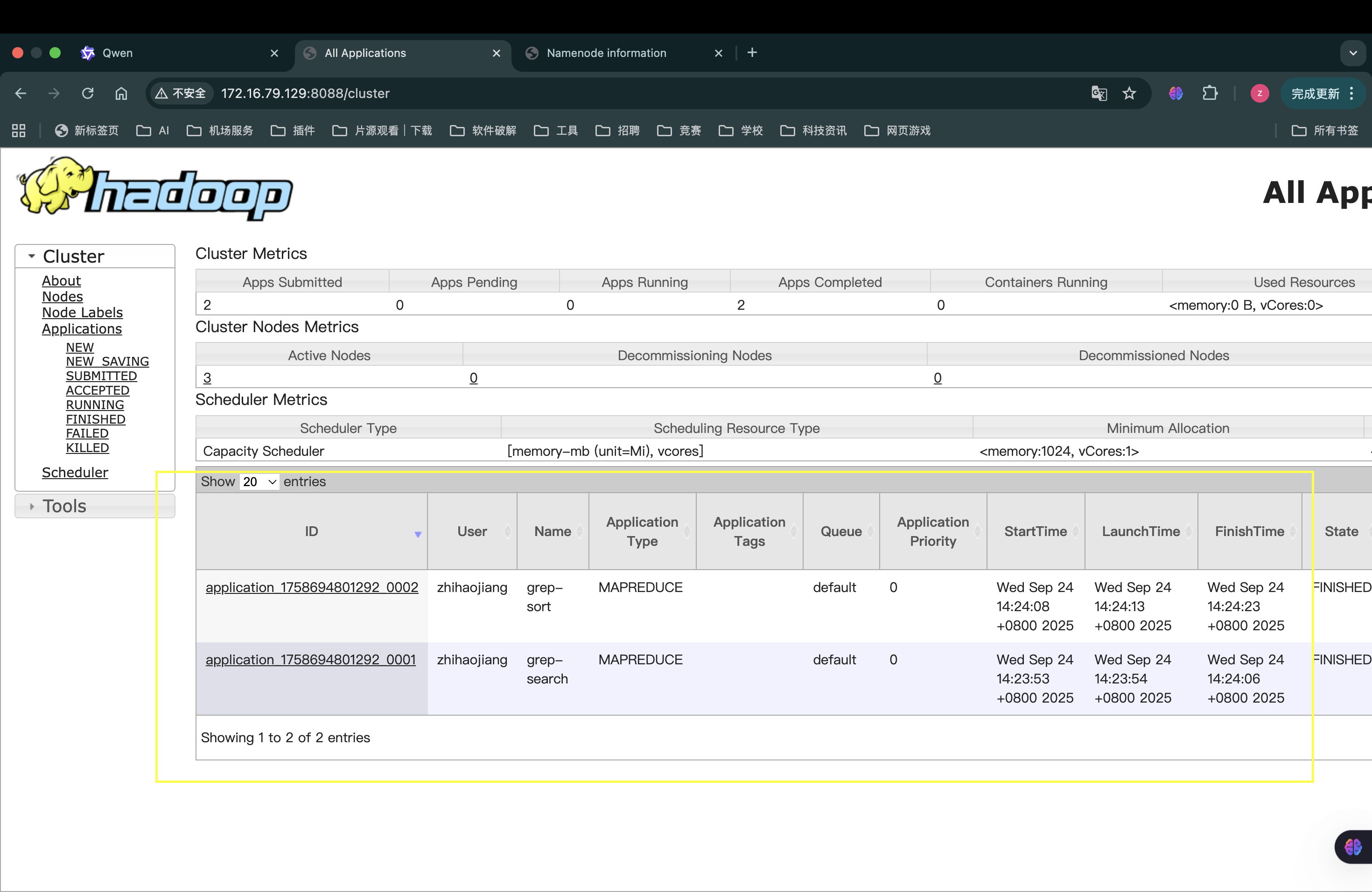Open the brain-shaped extension icon in toolbar
The image size is (1372, 892).
(1176, 93)
